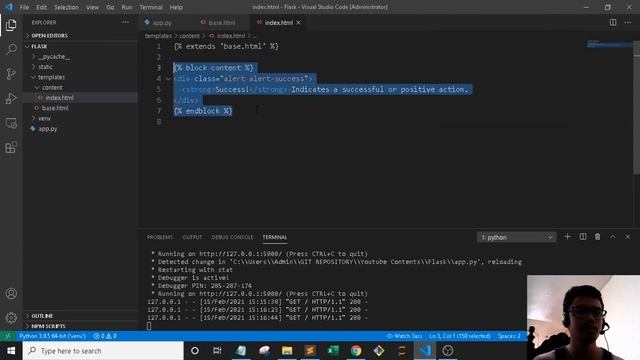Expand the static folder
Viewport: 640px width, 360px height.
coord(45,67)
